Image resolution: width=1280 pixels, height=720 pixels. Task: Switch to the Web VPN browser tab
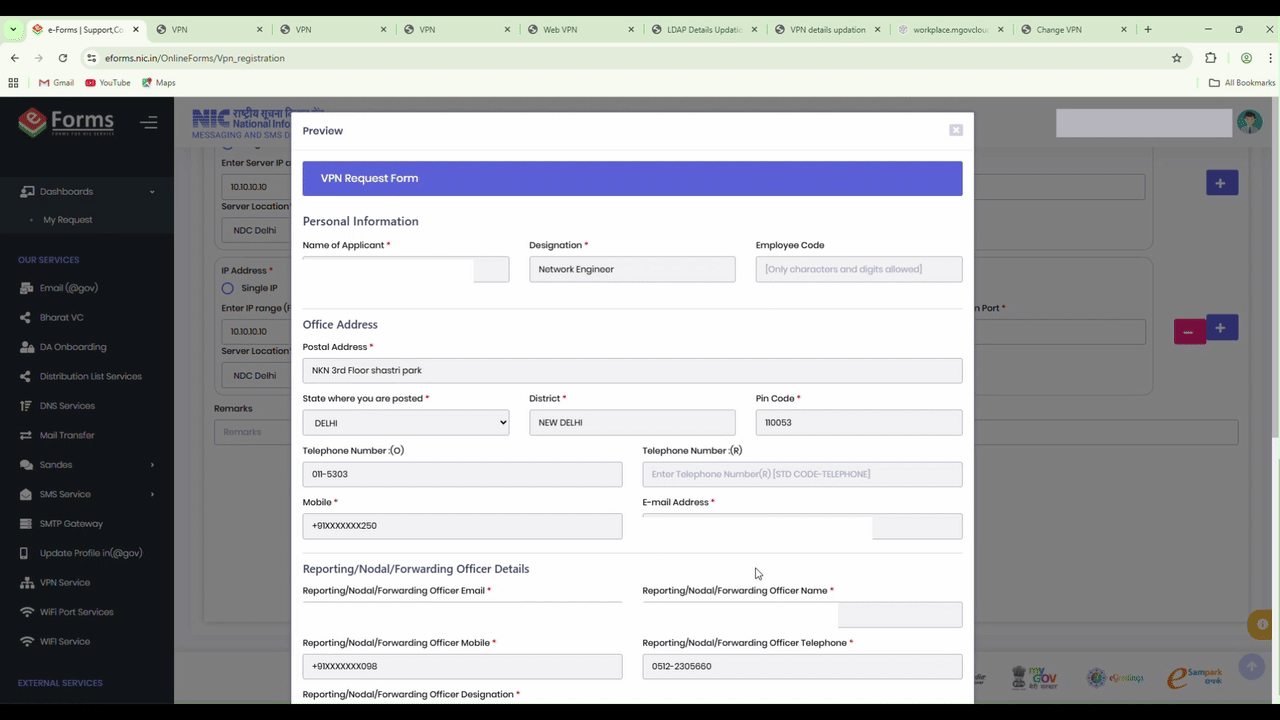coord(560,29)
